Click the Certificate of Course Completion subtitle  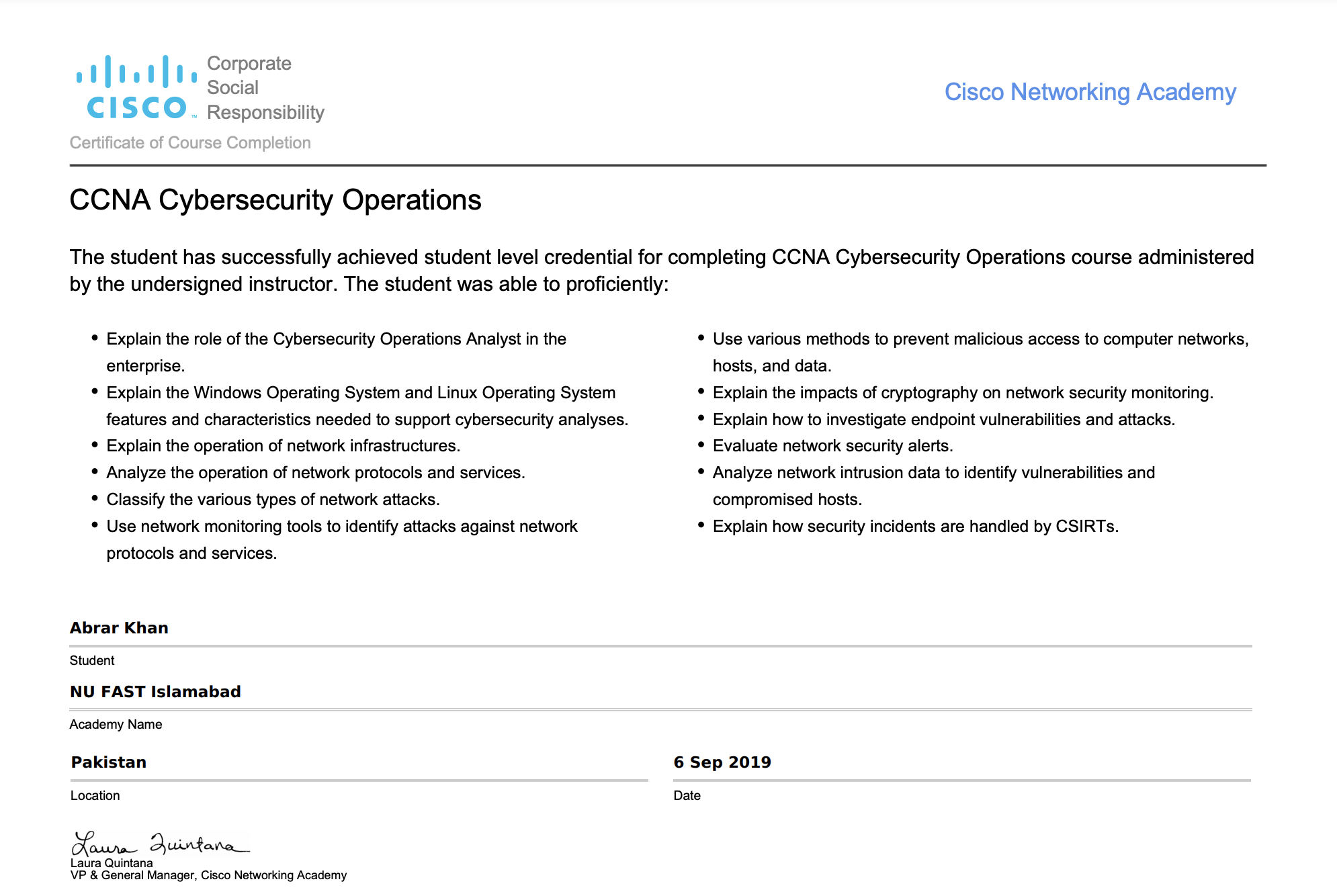tap(190, 143)
